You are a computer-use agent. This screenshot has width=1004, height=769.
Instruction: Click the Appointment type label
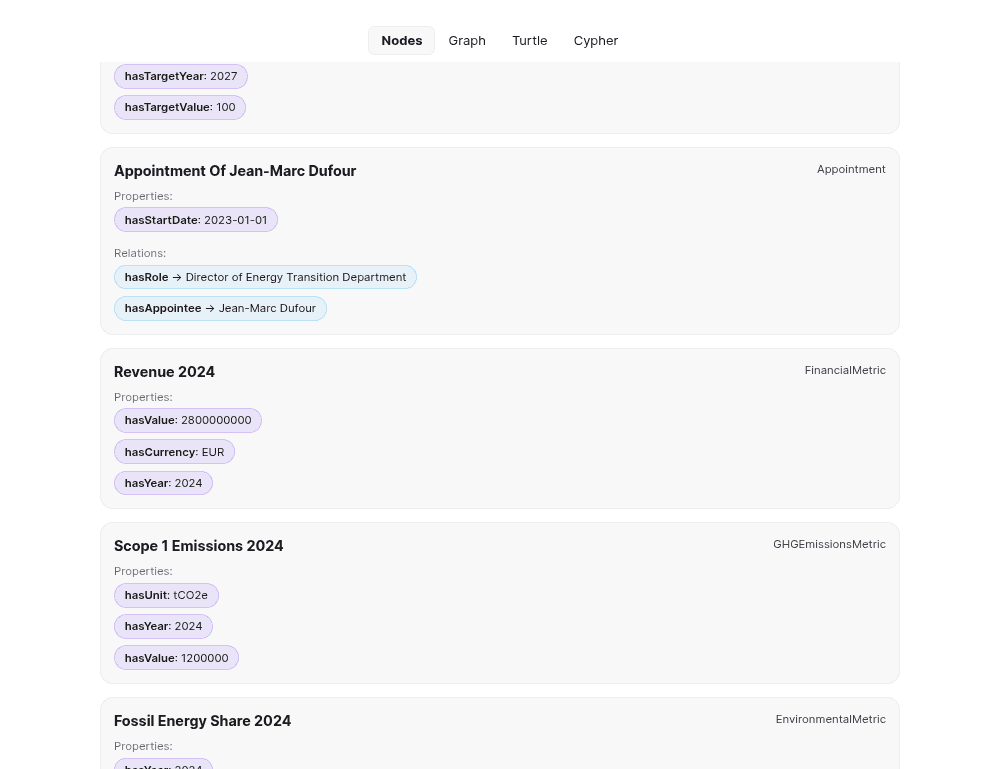[851, 169]
